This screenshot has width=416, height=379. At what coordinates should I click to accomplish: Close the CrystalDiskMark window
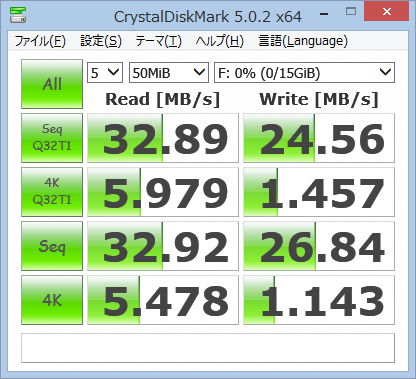coord(387,12)
